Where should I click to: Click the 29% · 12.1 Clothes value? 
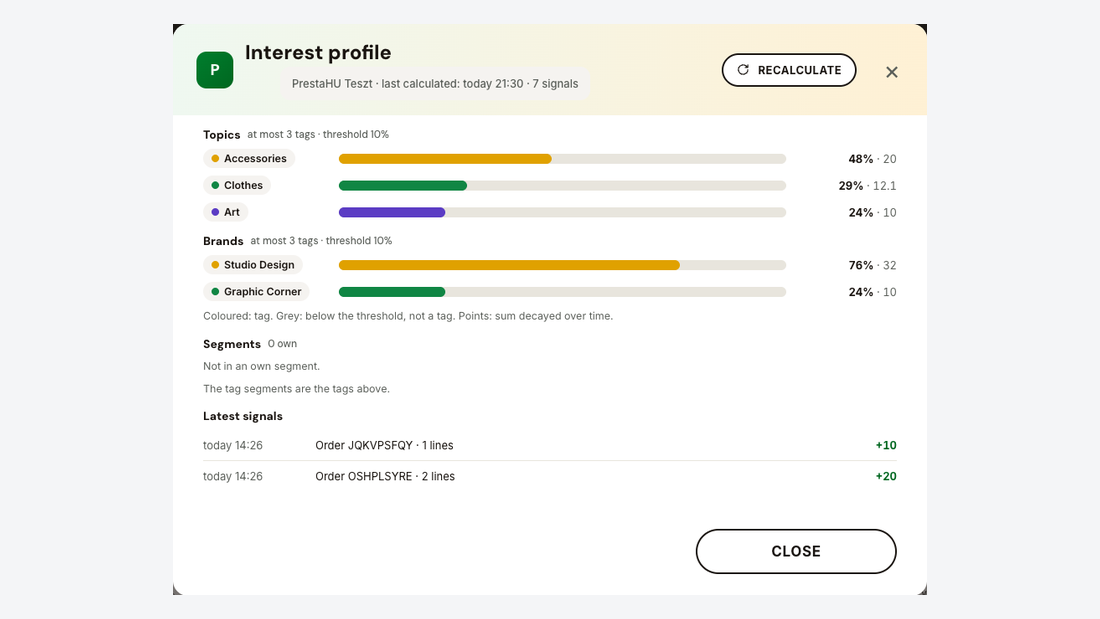pyautogui.click(x=867, y=185)
